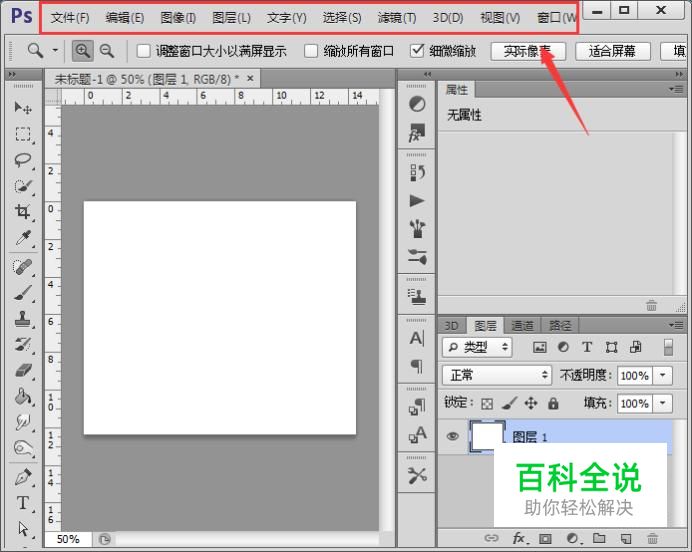
Task: Open the Actions panel play icon
Action: pos(417,201)
